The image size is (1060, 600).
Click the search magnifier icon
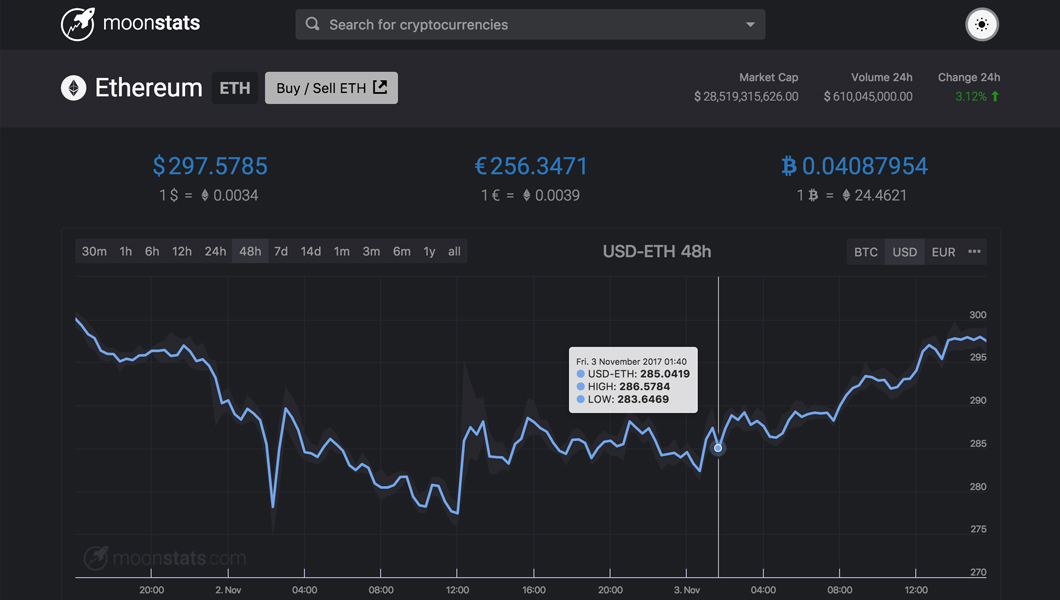coord(312,24)
